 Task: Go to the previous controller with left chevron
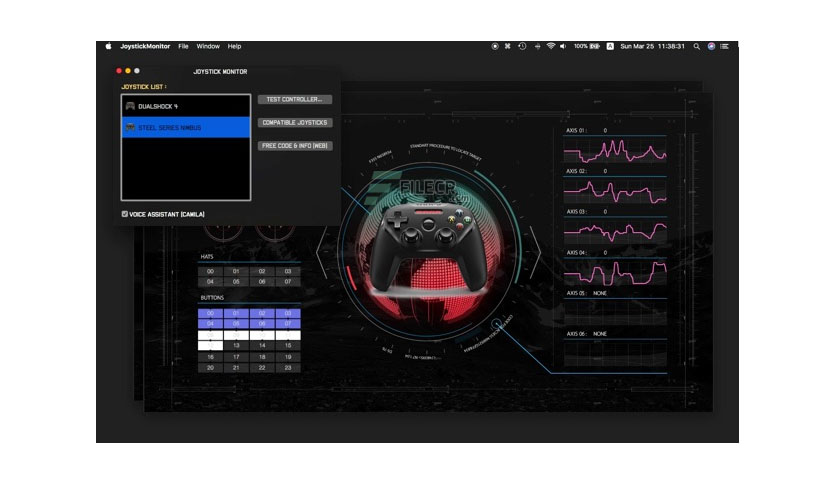[321, 252]
